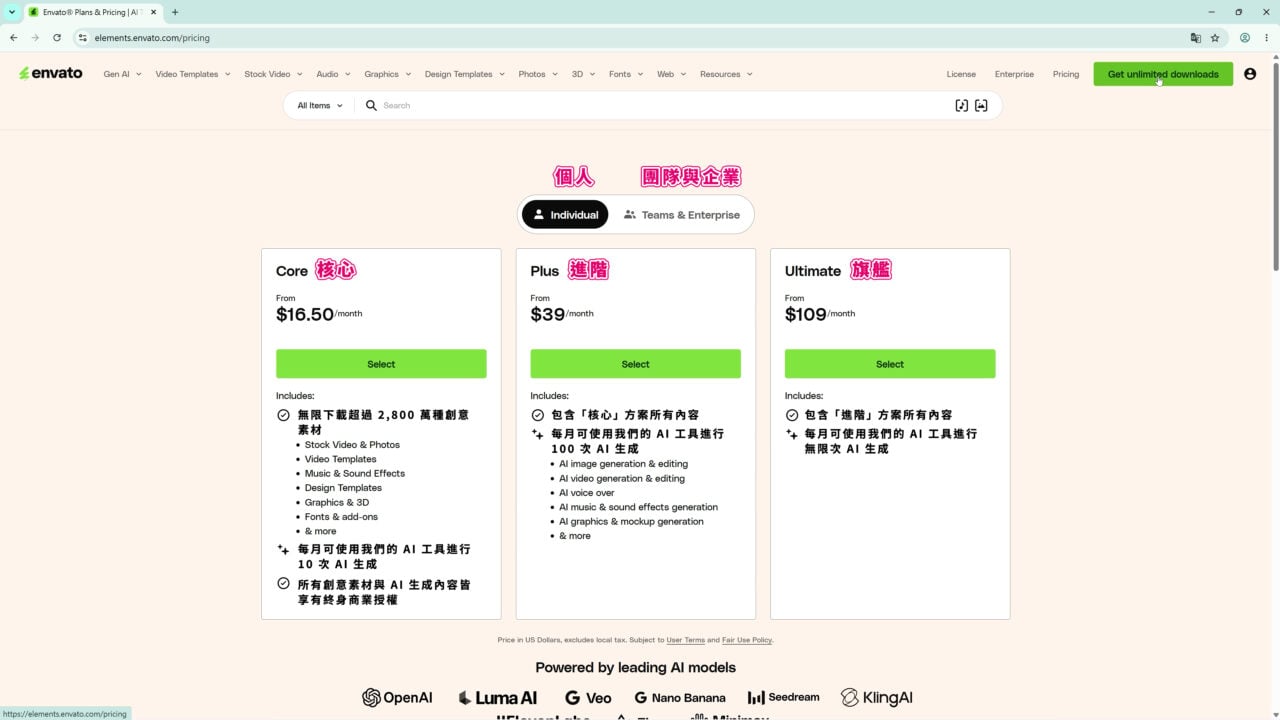Open tab search dropdown arrow

click(11, 12)
